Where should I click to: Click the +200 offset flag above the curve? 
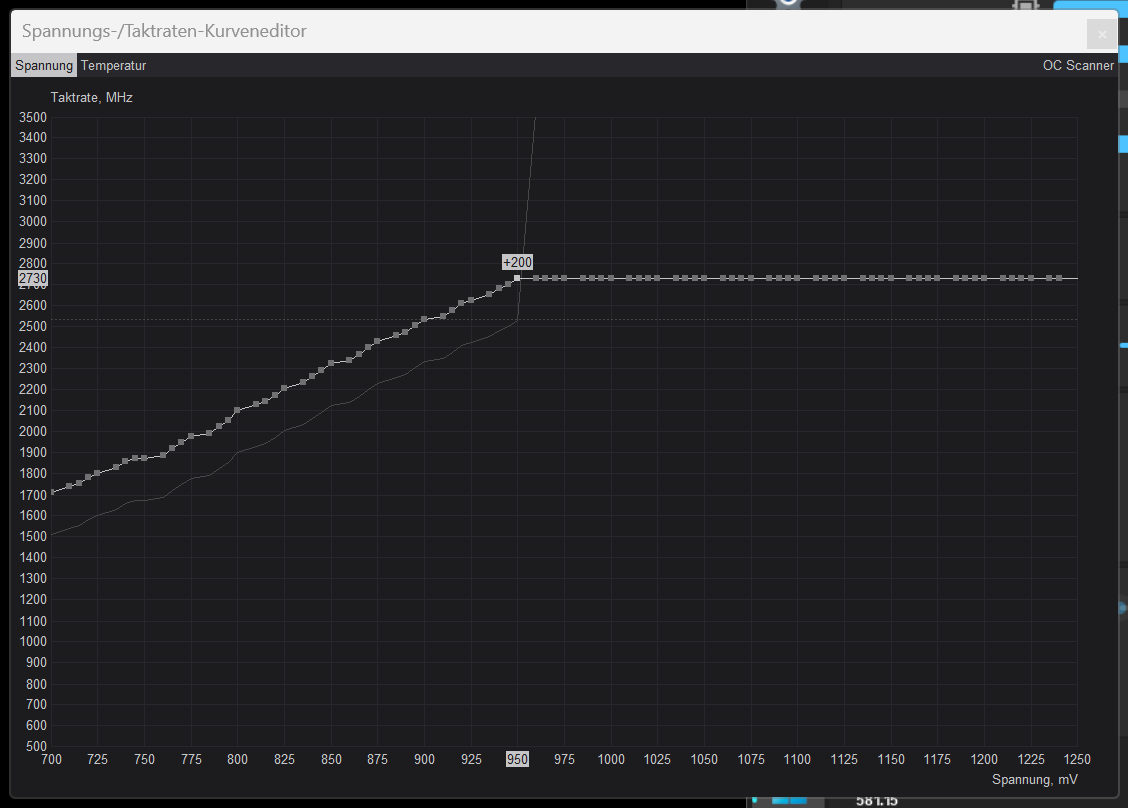[x=517, y=262]
